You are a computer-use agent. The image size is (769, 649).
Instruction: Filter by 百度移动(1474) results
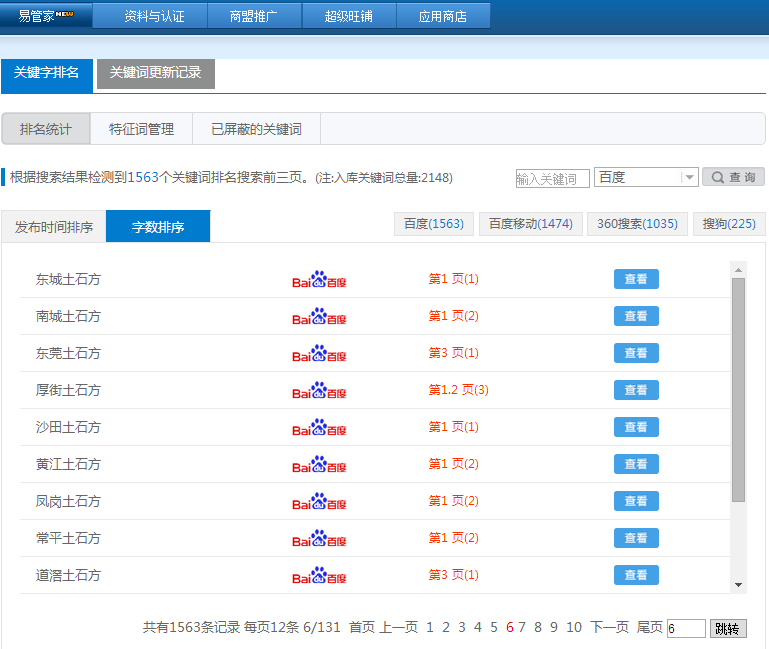tap(530, 224)
